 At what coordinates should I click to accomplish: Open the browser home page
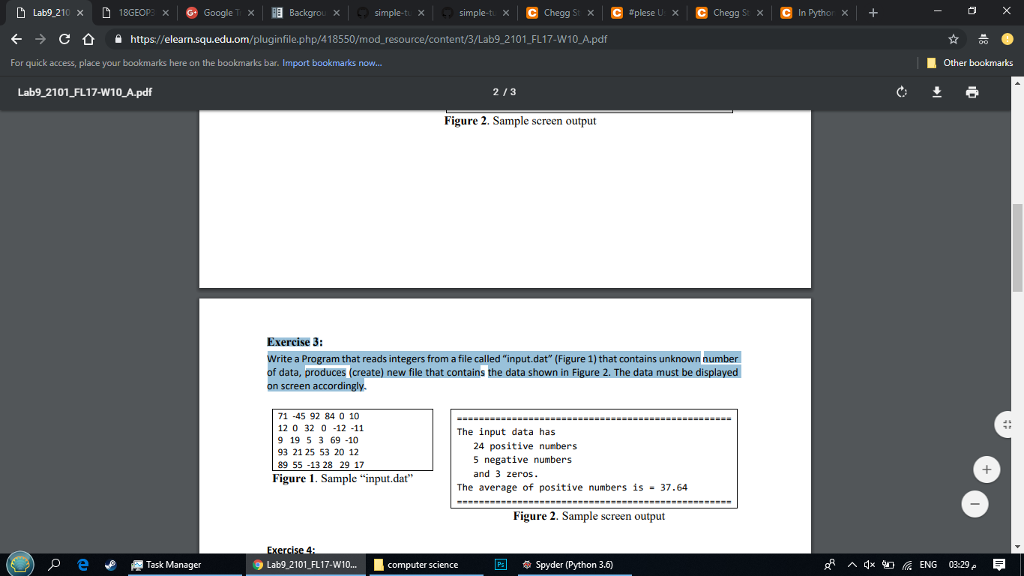(88, 38)
